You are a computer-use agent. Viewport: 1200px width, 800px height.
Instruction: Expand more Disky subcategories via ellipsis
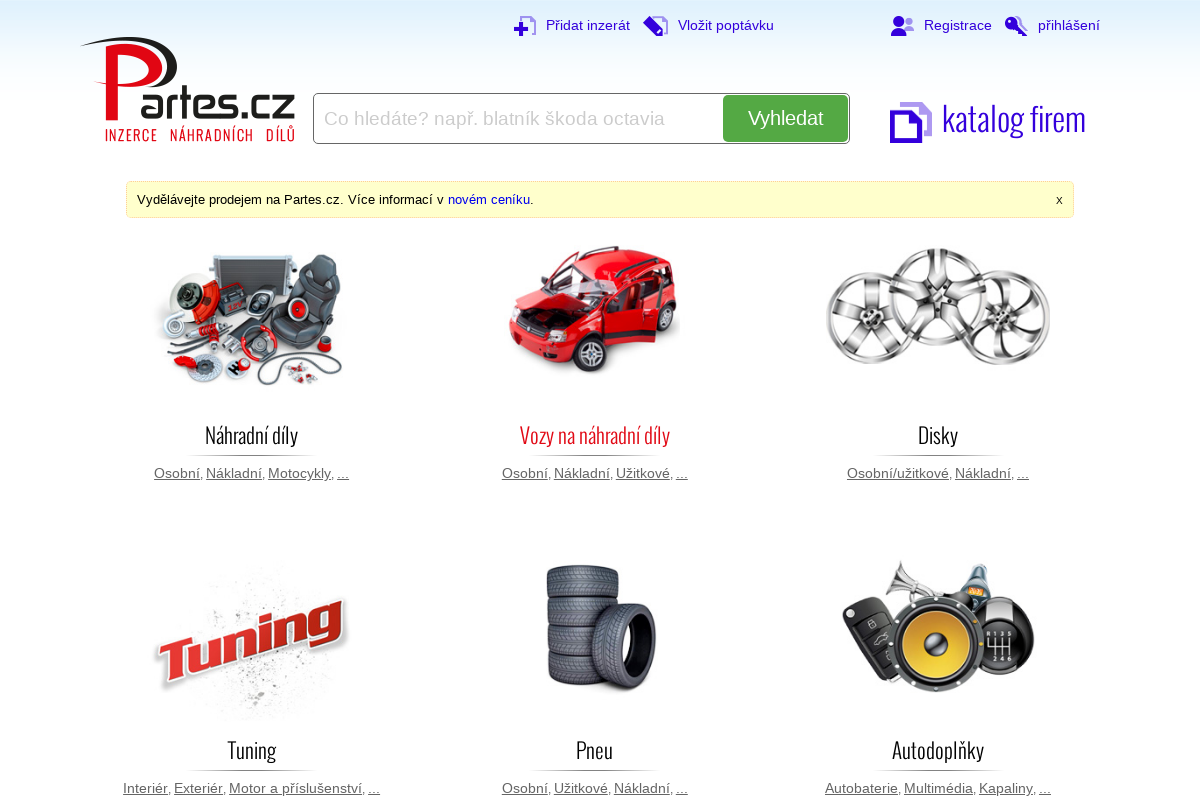pos(1023,473)
